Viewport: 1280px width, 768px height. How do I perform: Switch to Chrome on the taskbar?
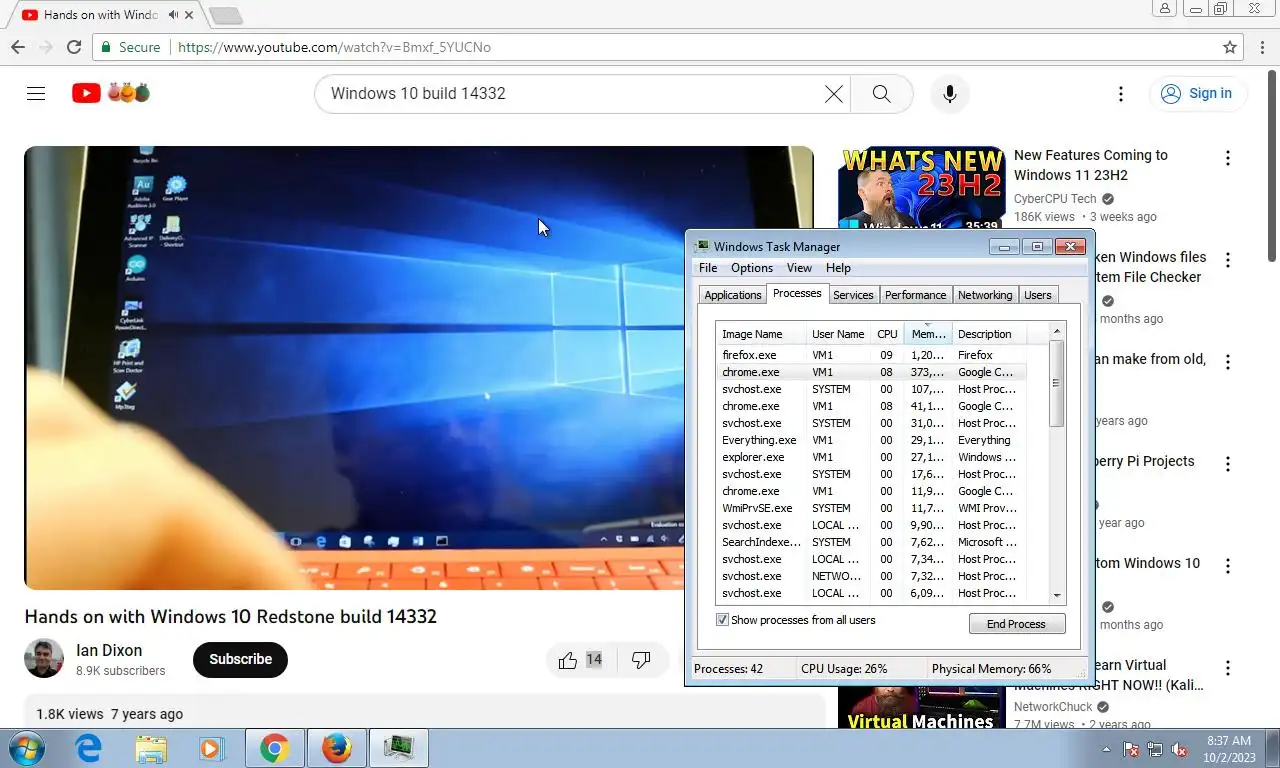(275, 748)
